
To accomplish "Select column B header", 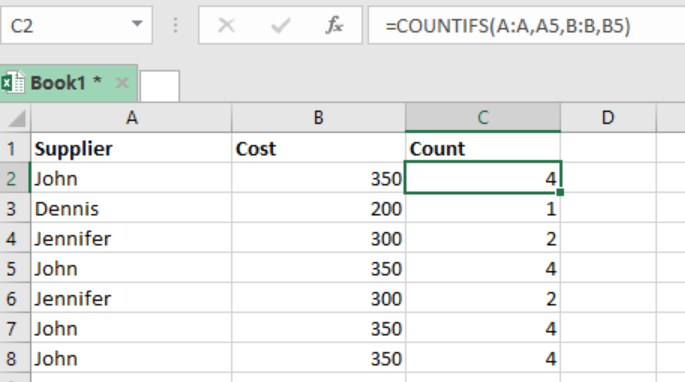I will 318,118.
